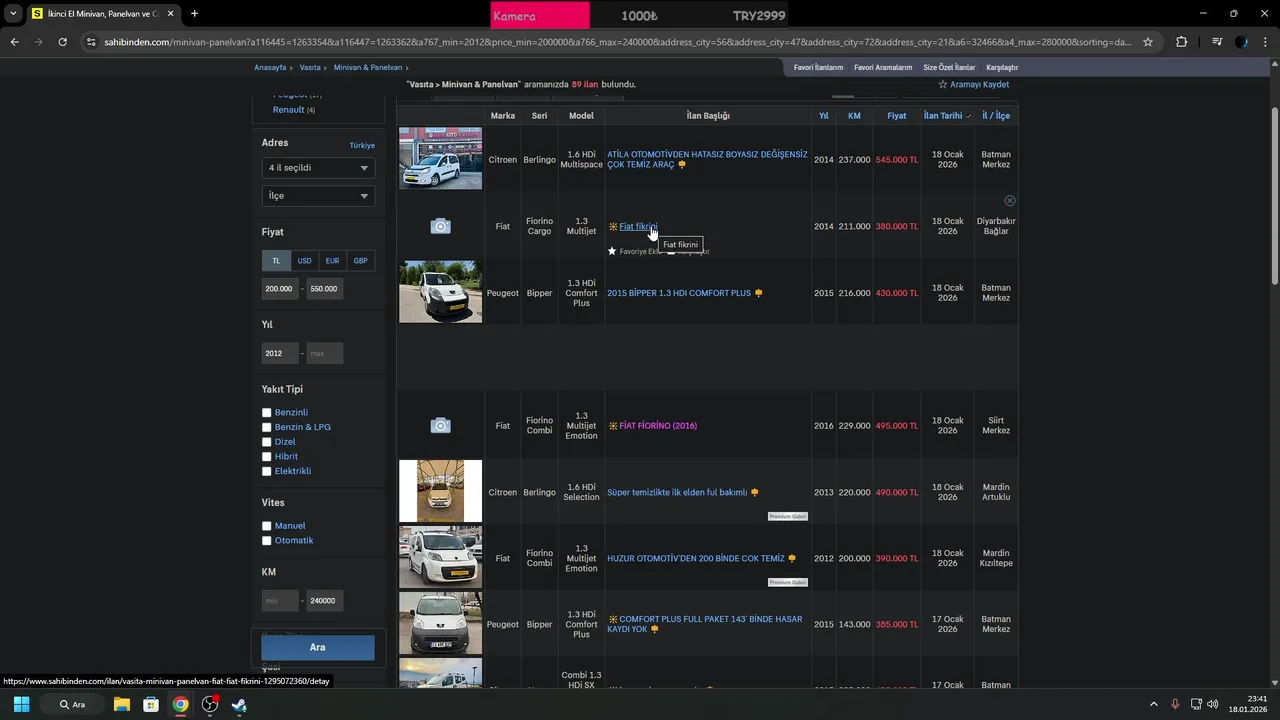The width and height of the screenshot is (1280, 720).
Task: Close the İkinci El Minivan tab
Action: click(170, 14)
